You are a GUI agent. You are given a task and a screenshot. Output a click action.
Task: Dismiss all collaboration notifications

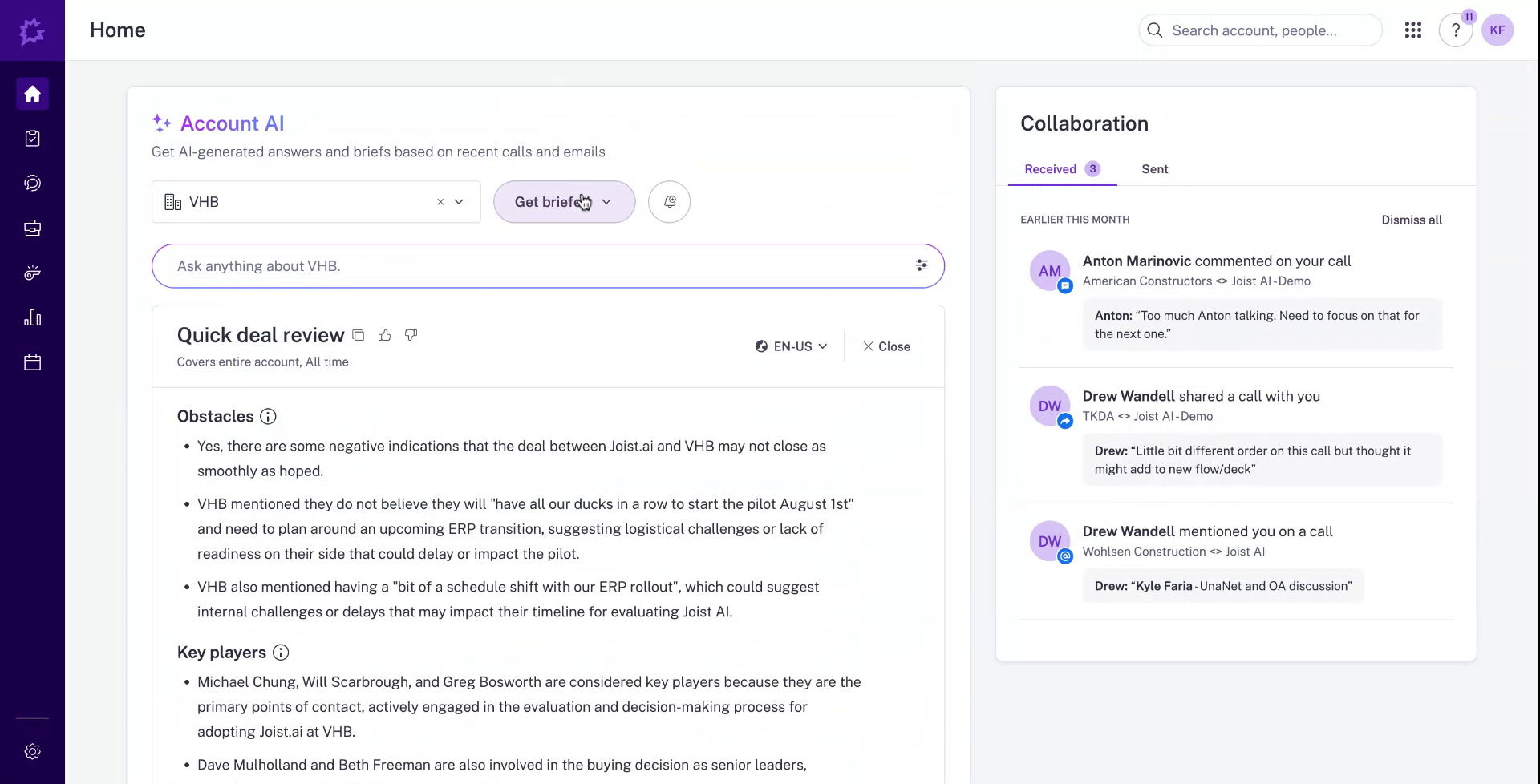(x=1412, y=219)
